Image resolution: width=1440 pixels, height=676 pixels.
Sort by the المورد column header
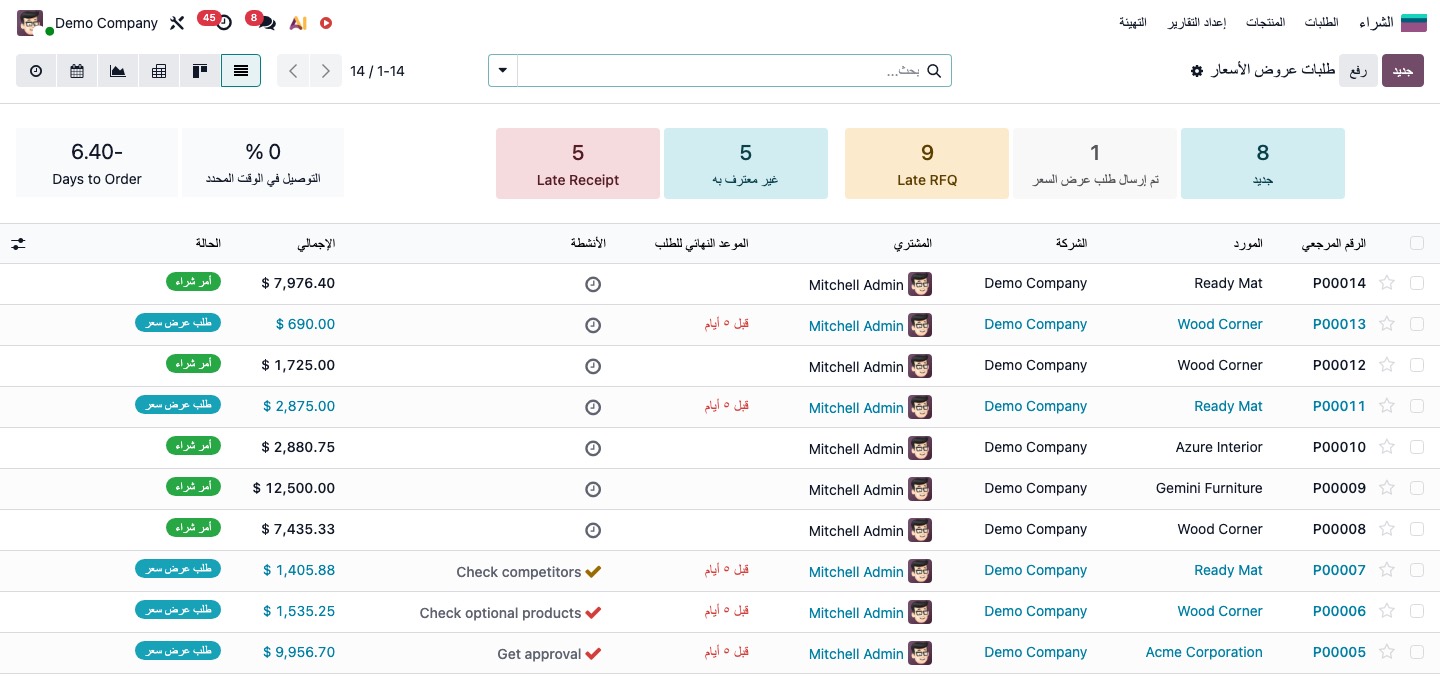[1246, 243]
